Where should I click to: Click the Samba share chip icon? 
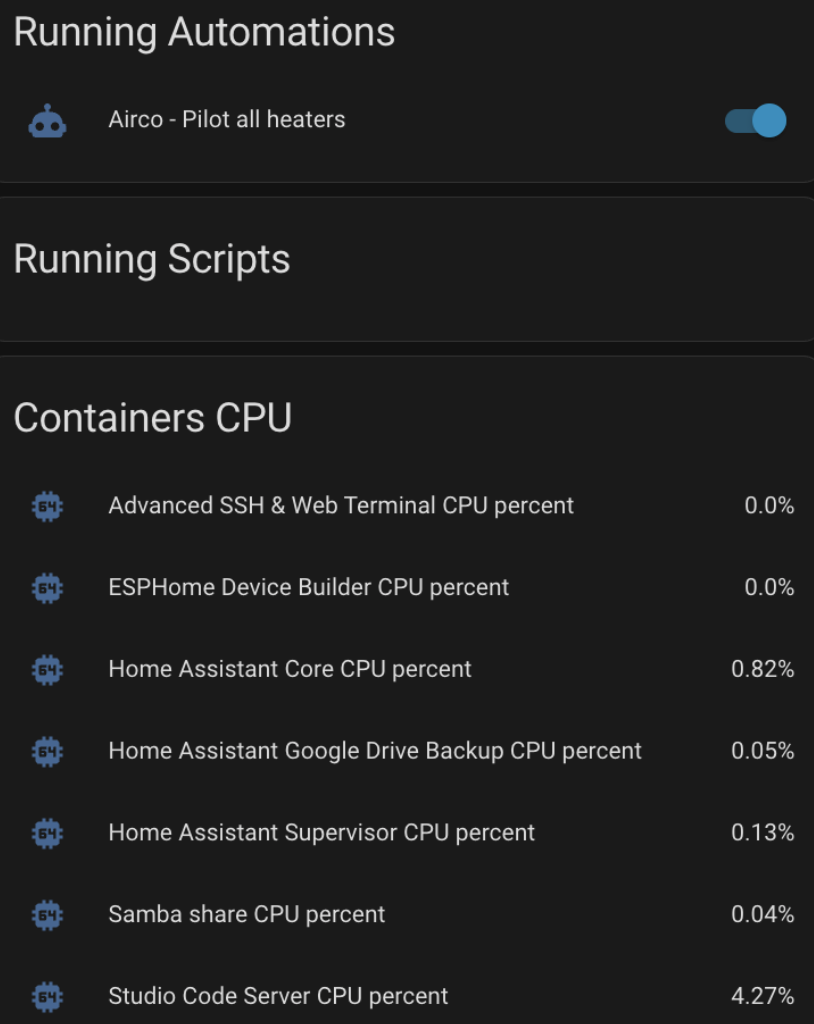pyautogui.click(x=47, y=915)
